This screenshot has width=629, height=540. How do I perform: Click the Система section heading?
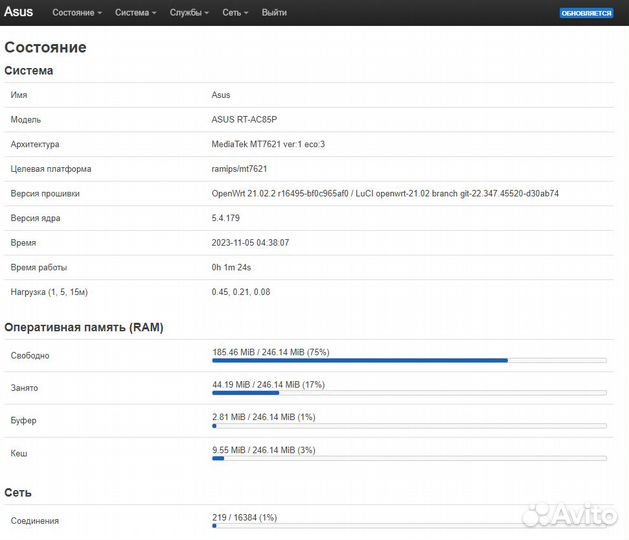(28, 71)
